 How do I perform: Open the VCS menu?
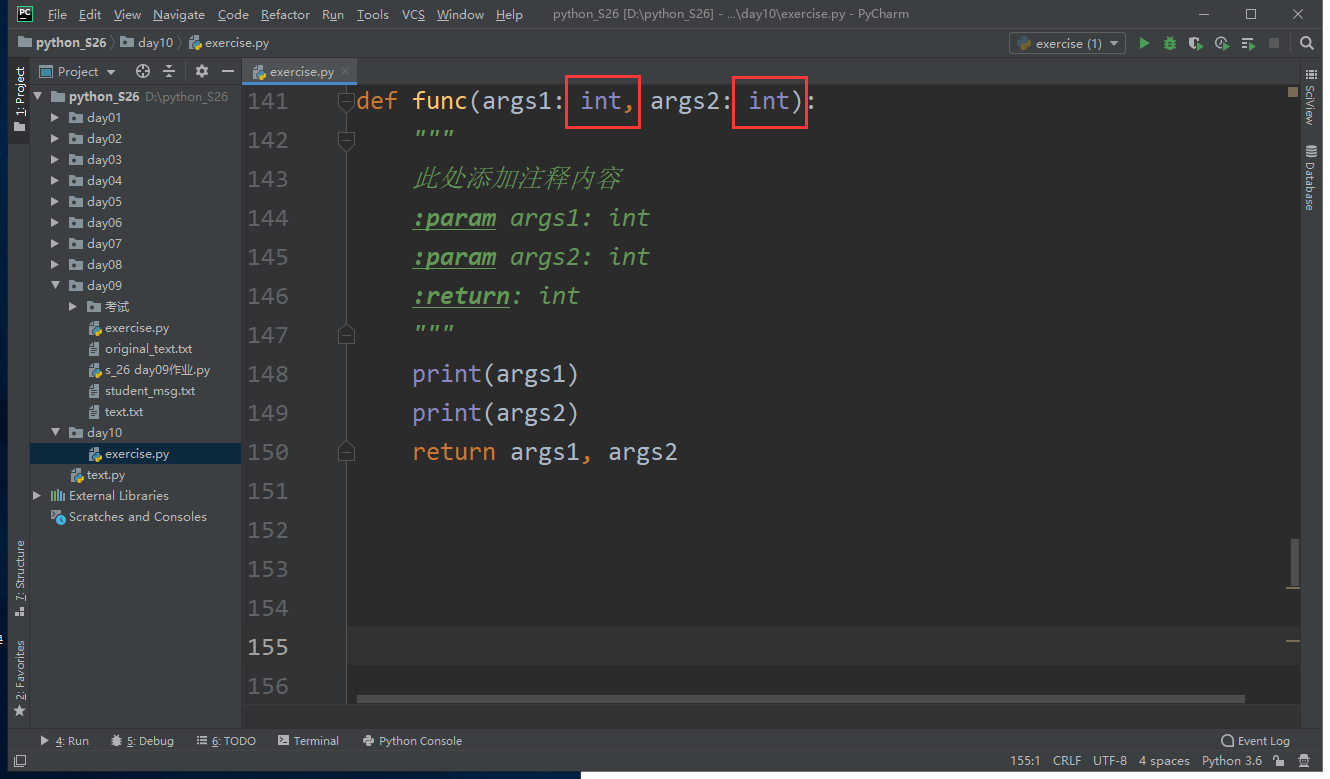[413, 15]
